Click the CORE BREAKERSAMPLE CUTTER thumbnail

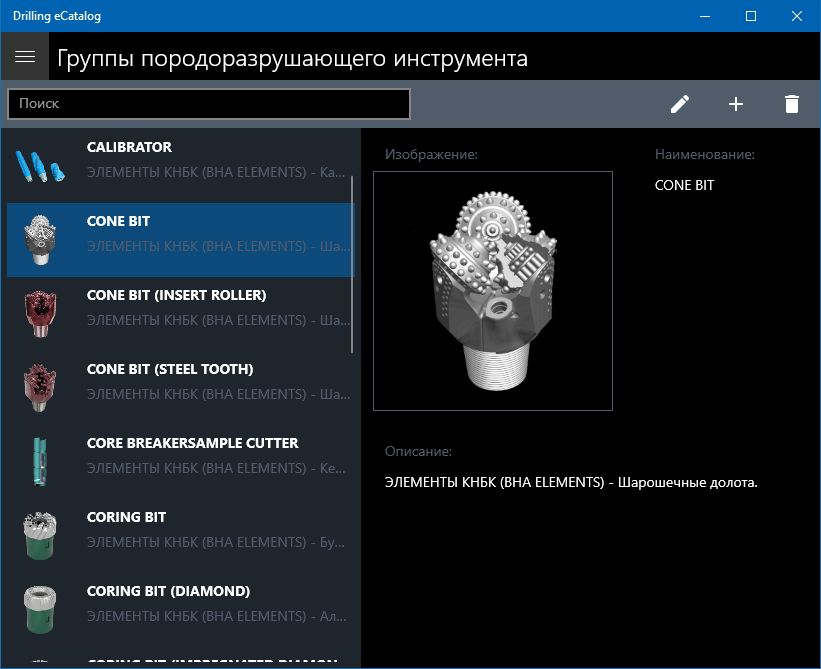[x=40, y=462]
